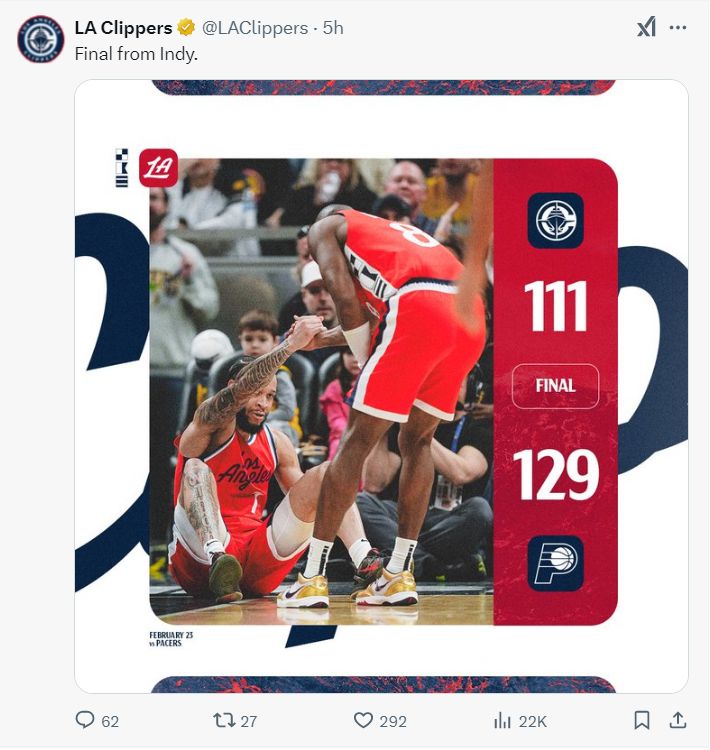Click the 292 likes count
The image size is (710, 750).
[393, 721]
